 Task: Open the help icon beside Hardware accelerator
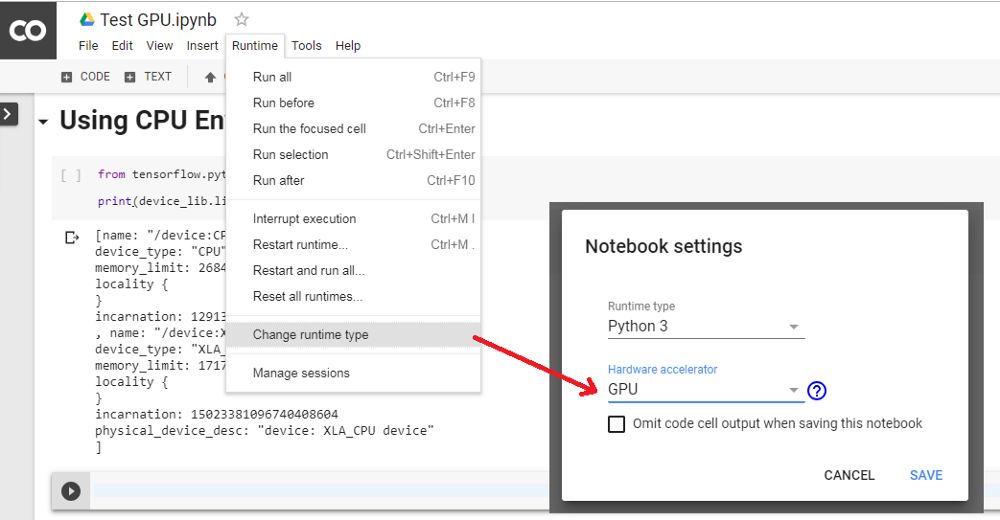point(817,391)
